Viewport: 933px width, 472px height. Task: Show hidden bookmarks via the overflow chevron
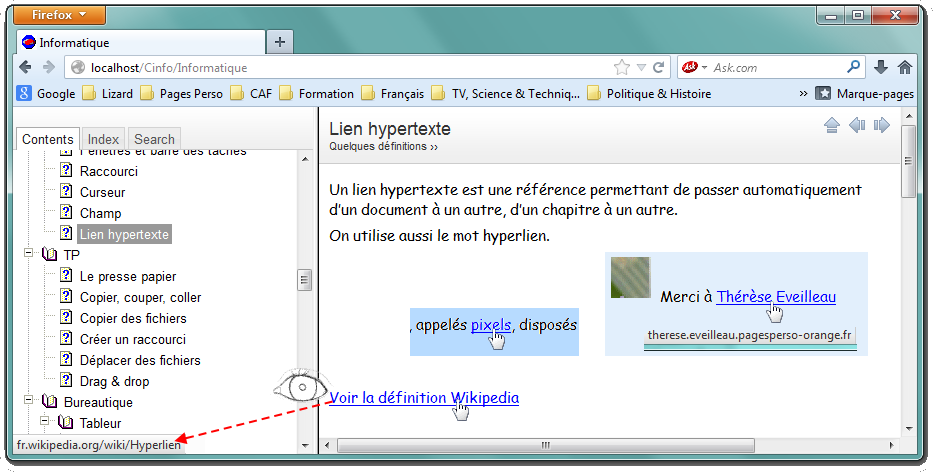(803, 94)
